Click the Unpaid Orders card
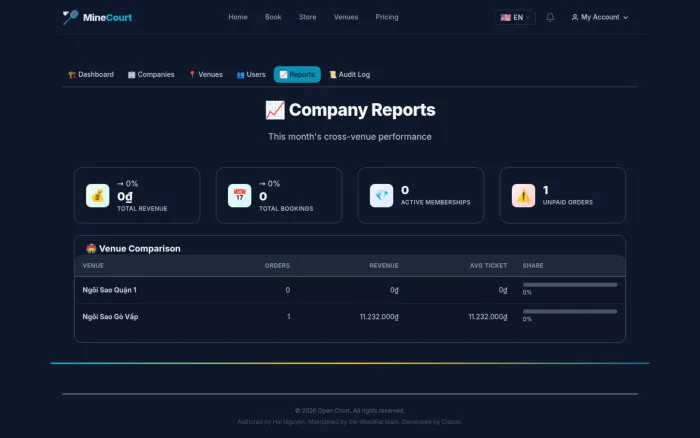Image resolution: width=700 pixels, height=438 pixels. coord(562,196)
